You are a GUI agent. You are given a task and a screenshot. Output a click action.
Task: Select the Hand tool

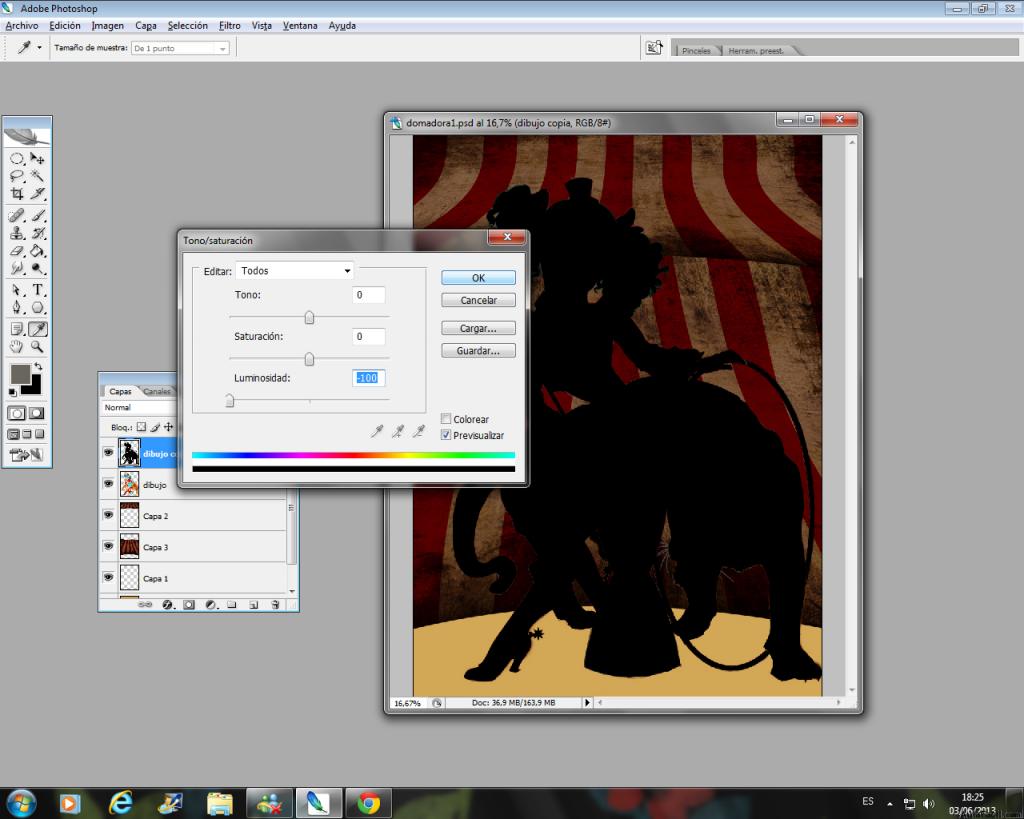(17, 347)
